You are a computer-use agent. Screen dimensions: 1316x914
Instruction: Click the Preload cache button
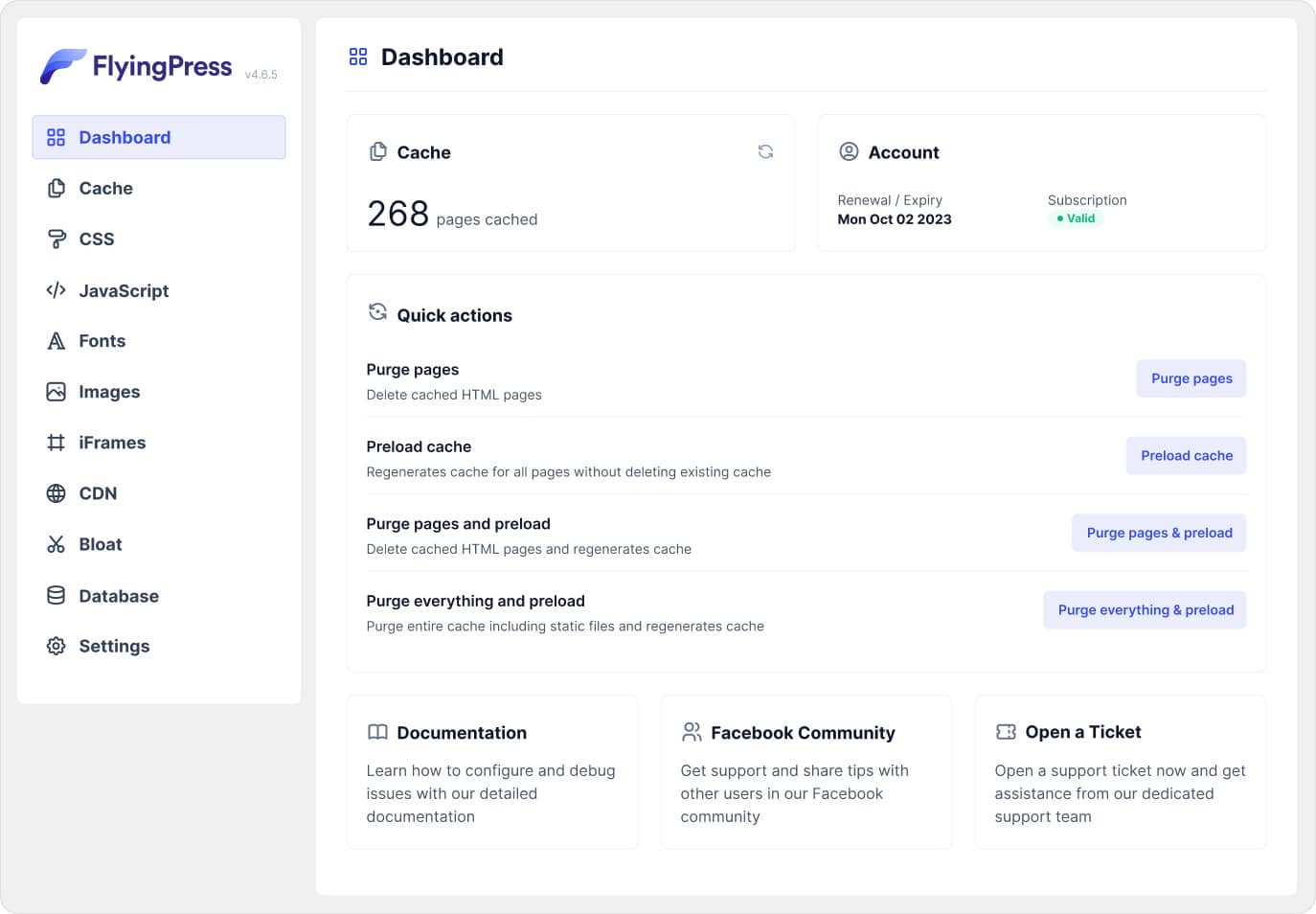click(x=1186, y=455)
